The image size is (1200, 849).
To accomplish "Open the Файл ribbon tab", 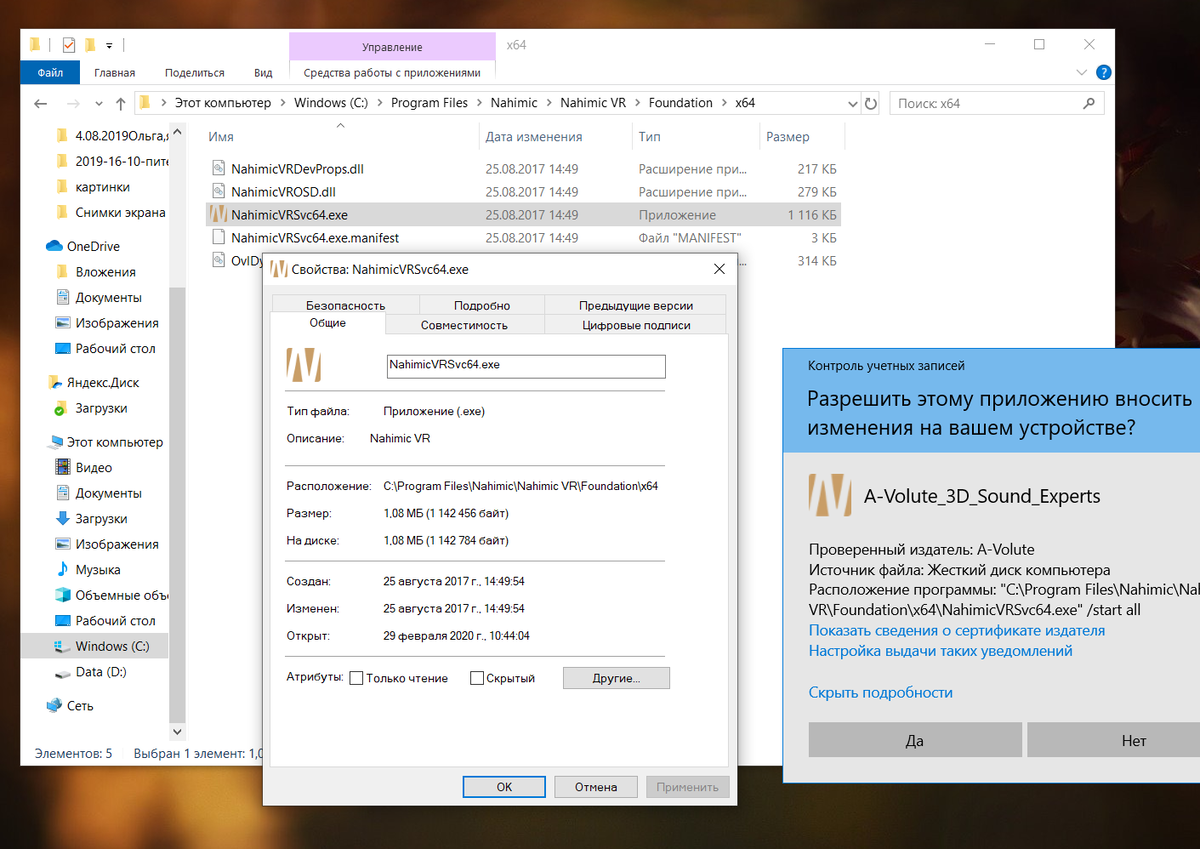I will click(50, 72).
